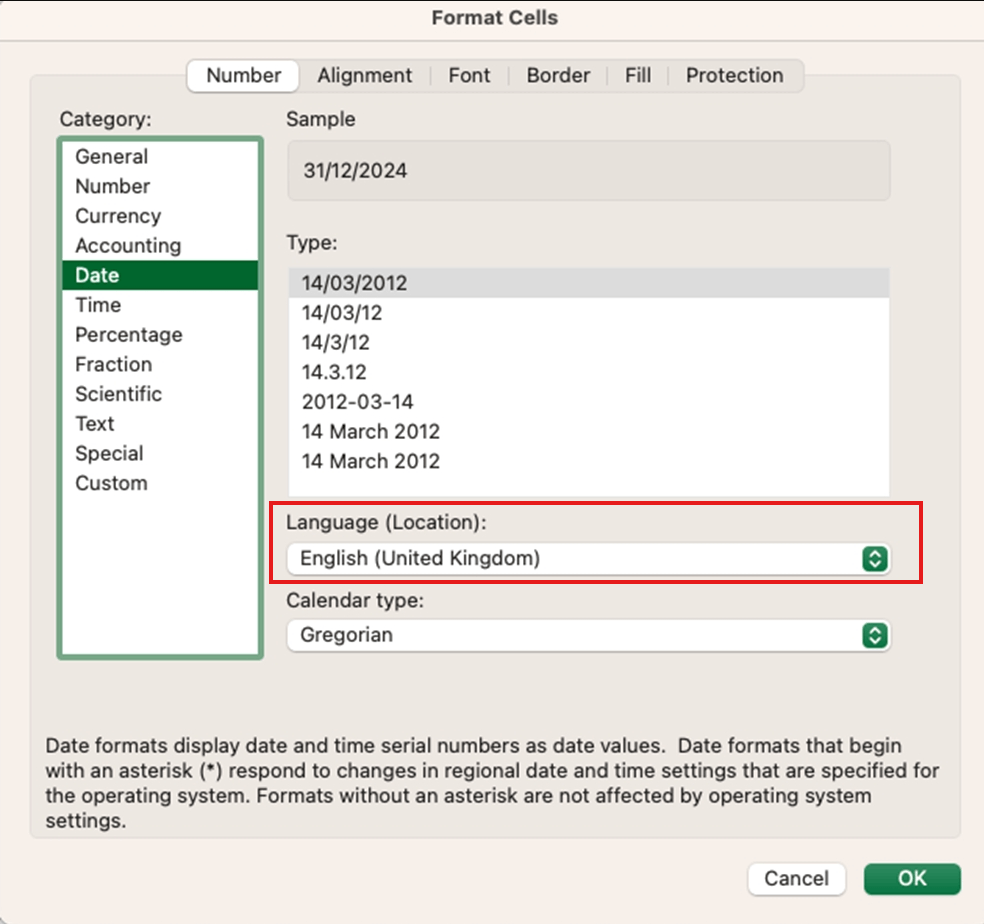Viewport: 984px width, 924px height.
Task: Switch to the Alignment tab
Action: [364, 75]
